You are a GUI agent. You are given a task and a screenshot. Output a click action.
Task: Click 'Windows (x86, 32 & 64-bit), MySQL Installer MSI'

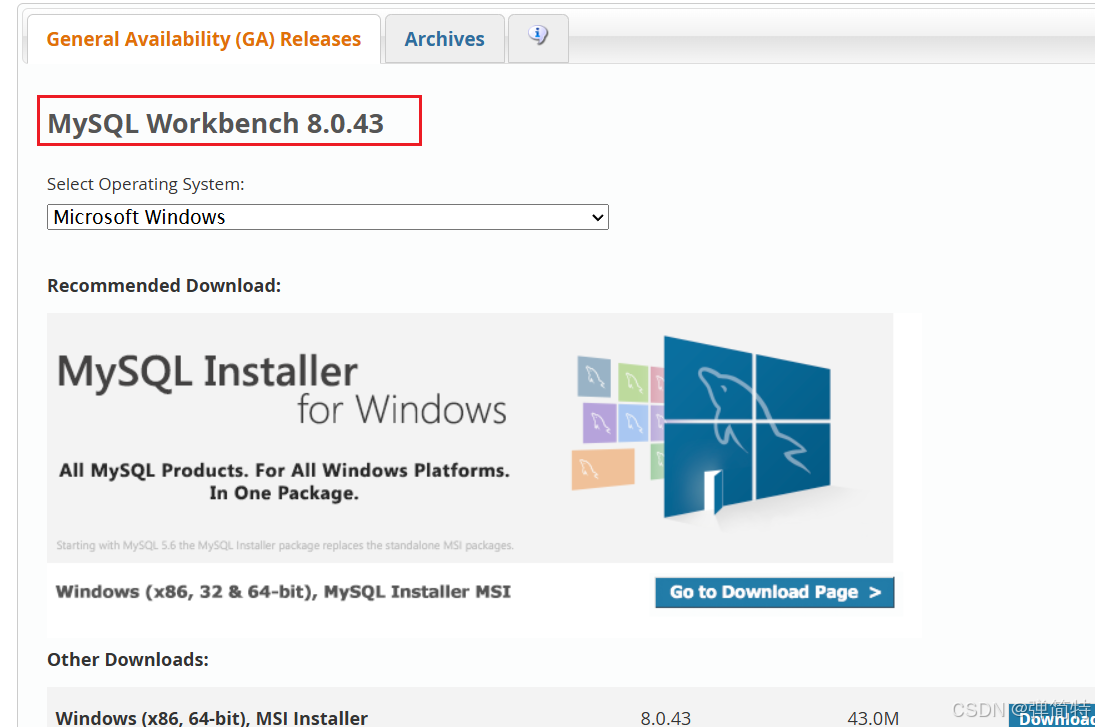[x=284, y=592]
